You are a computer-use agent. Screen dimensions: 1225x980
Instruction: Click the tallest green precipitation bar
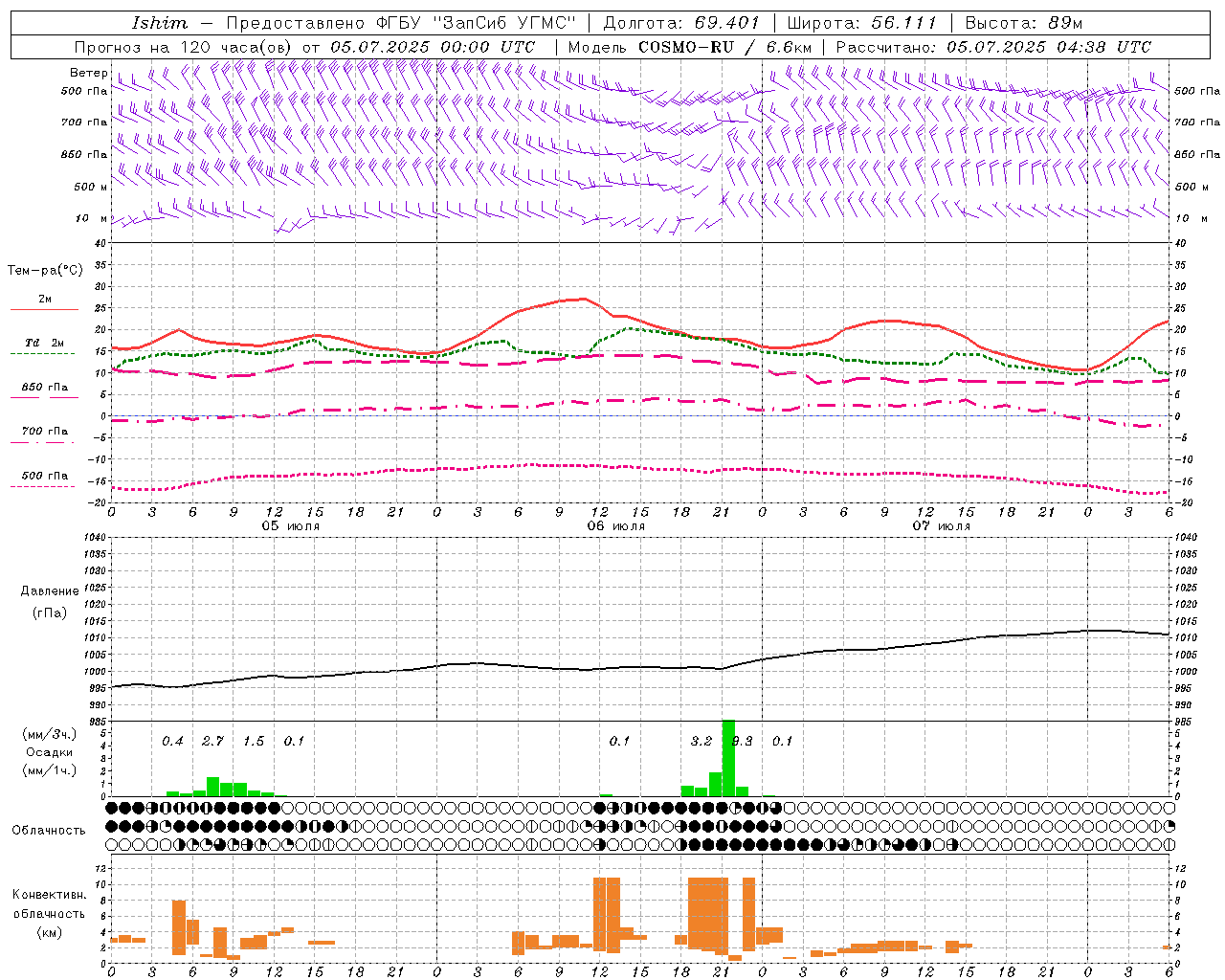pos(728,758)
